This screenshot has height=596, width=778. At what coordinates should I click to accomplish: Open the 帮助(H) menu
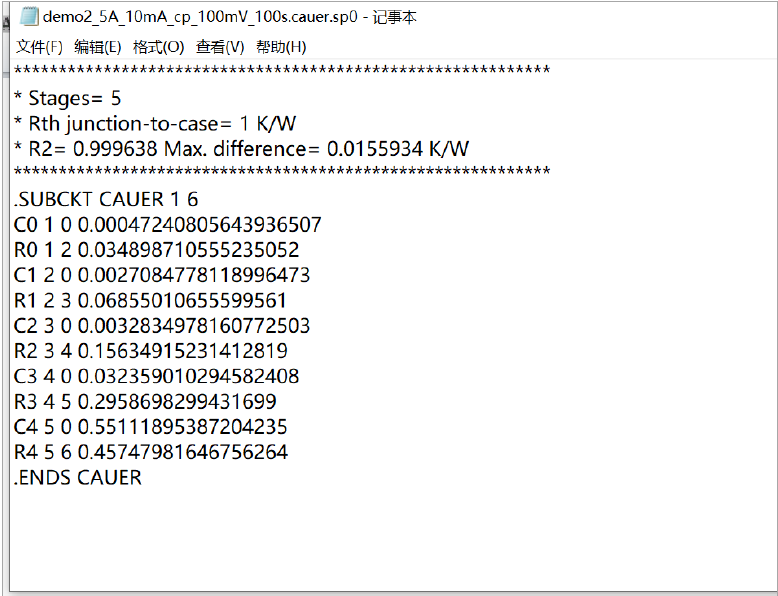281,47
